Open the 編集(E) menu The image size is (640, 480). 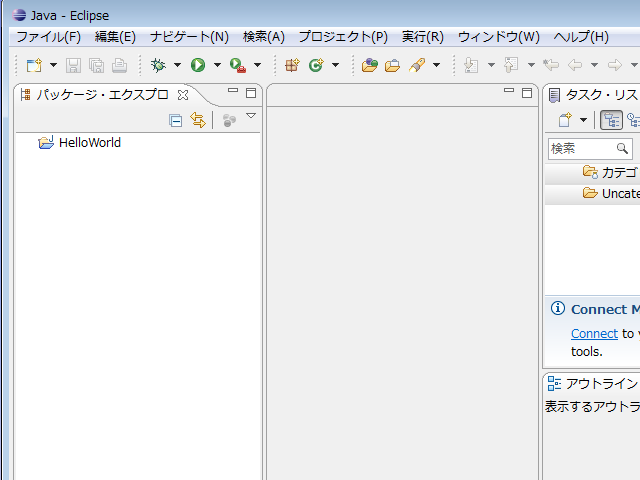point(115,37)
